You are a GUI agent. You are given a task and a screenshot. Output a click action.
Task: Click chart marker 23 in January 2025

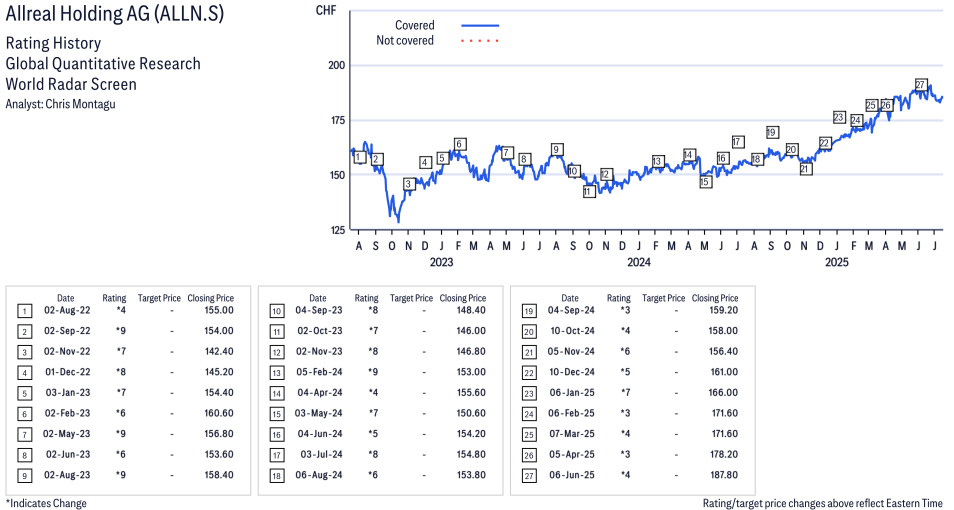pos(839,117)
